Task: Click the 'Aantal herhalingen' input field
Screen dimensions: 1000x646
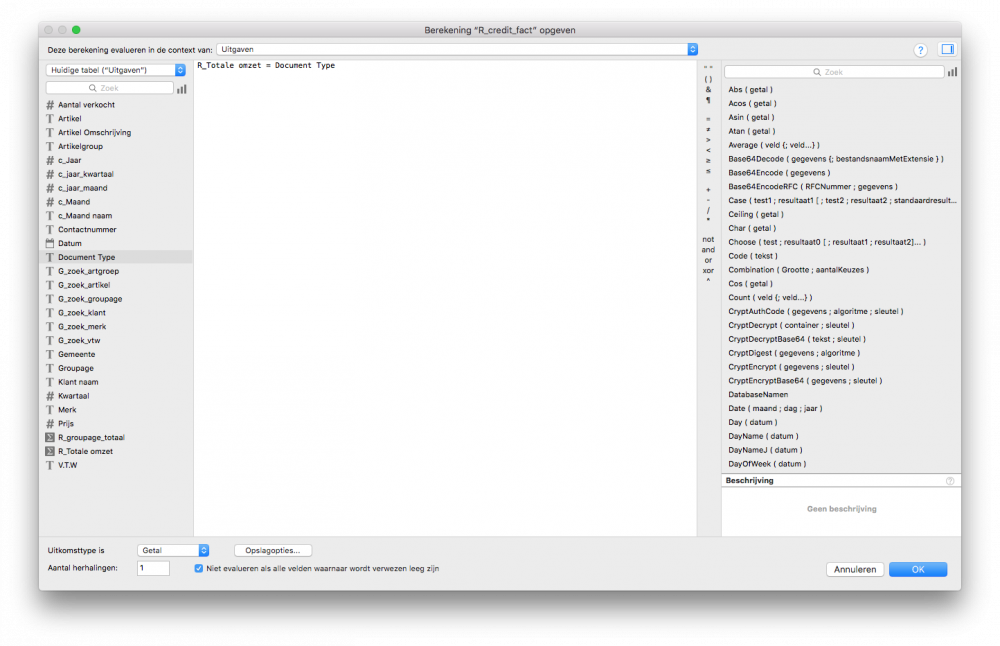Action: point(154,568)
